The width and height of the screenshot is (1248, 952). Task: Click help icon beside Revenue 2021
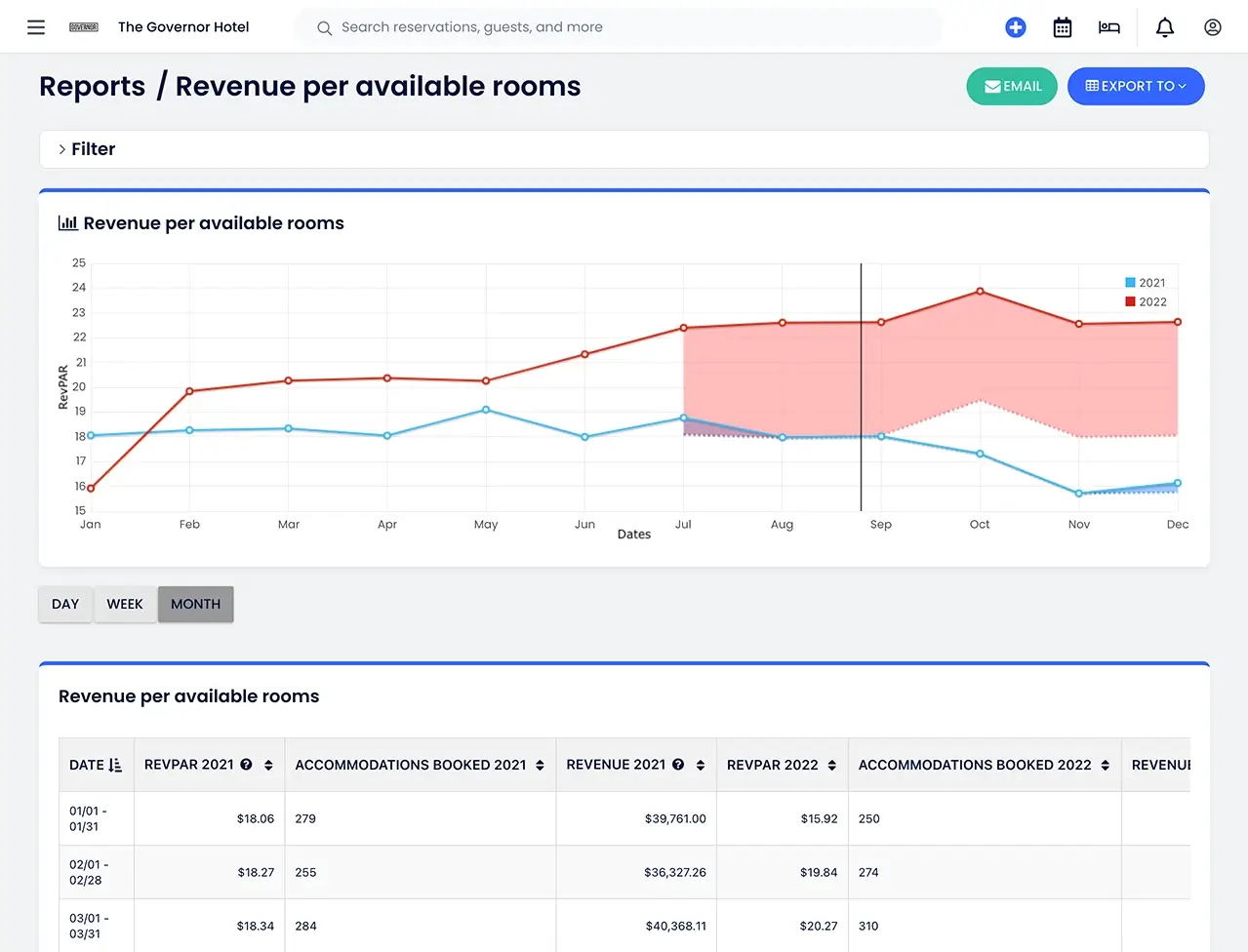click(x=678, y=765)
